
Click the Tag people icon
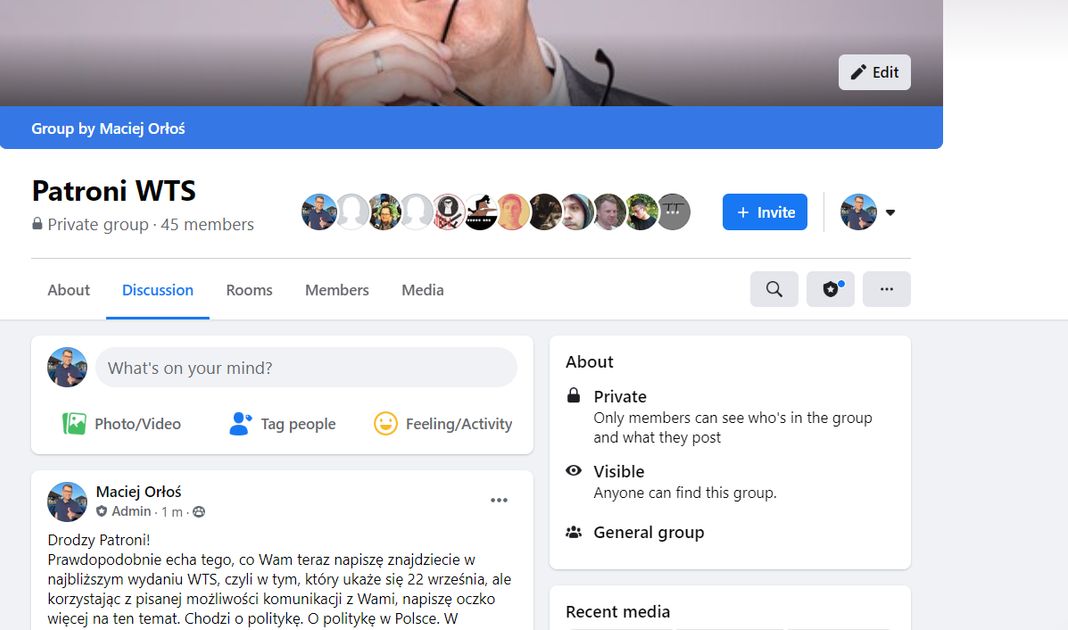pyautogui.click(x=240, y=424)
